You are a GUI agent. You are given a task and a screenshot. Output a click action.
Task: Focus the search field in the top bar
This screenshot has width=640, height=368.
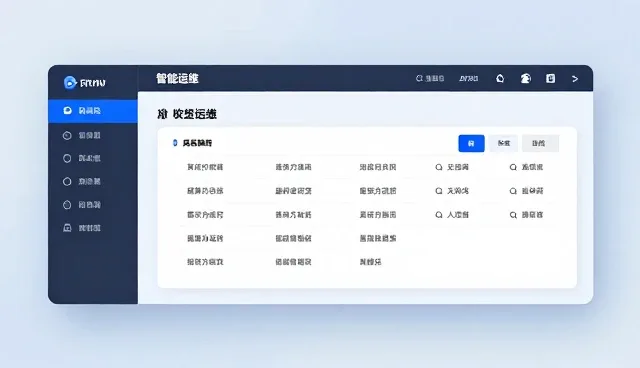click(x=430, y=78)
